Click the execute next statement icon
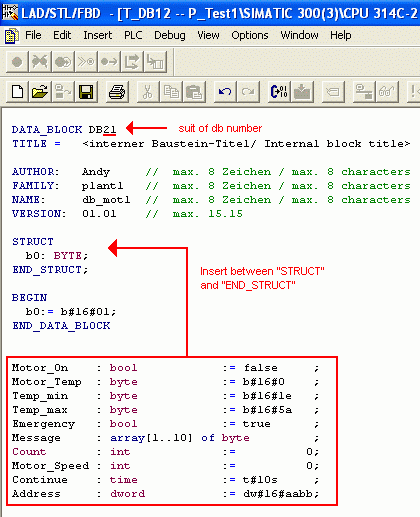420x517 pixels. (132, 62)
